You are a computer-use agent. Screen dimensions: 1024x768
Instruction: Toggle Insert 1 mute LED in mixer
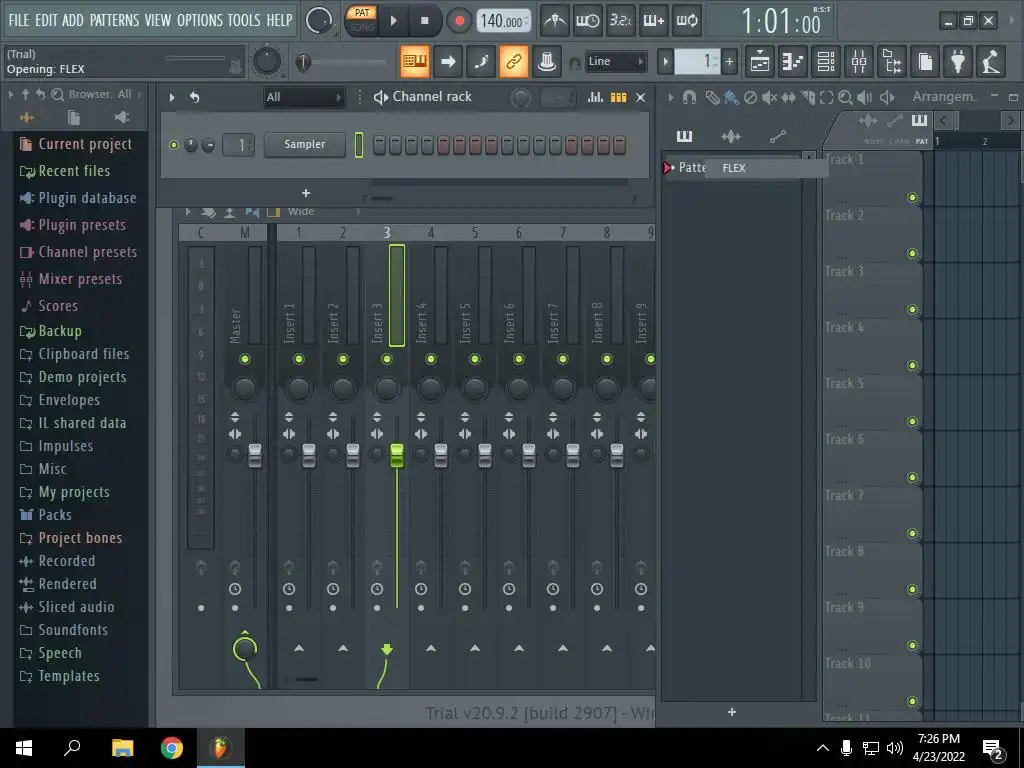pos(299,359)
